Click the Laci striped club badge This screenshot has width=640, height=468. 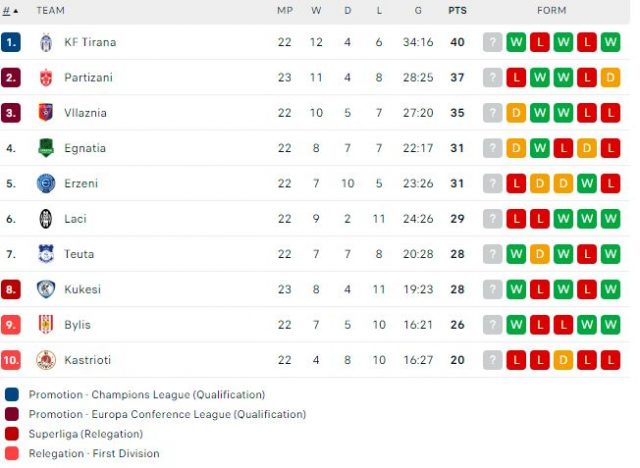coord(46,219)
